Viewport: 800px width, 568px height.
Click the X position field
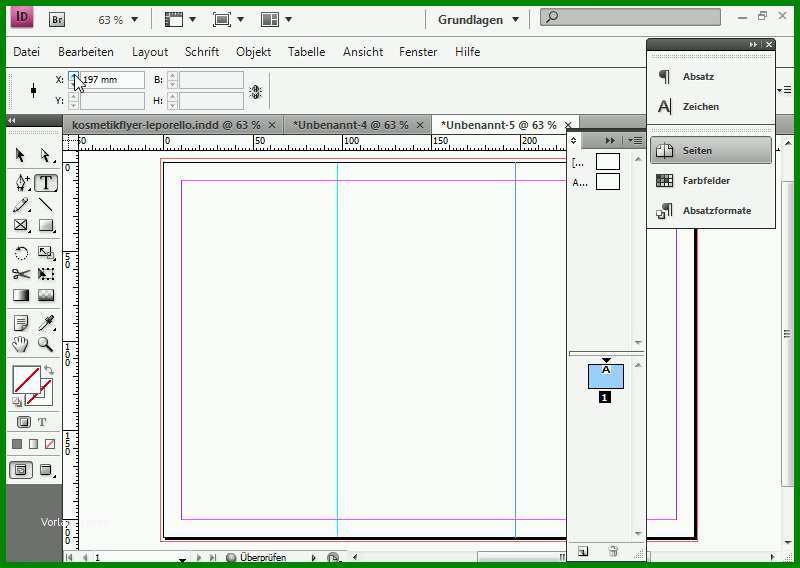click(112, 80)
